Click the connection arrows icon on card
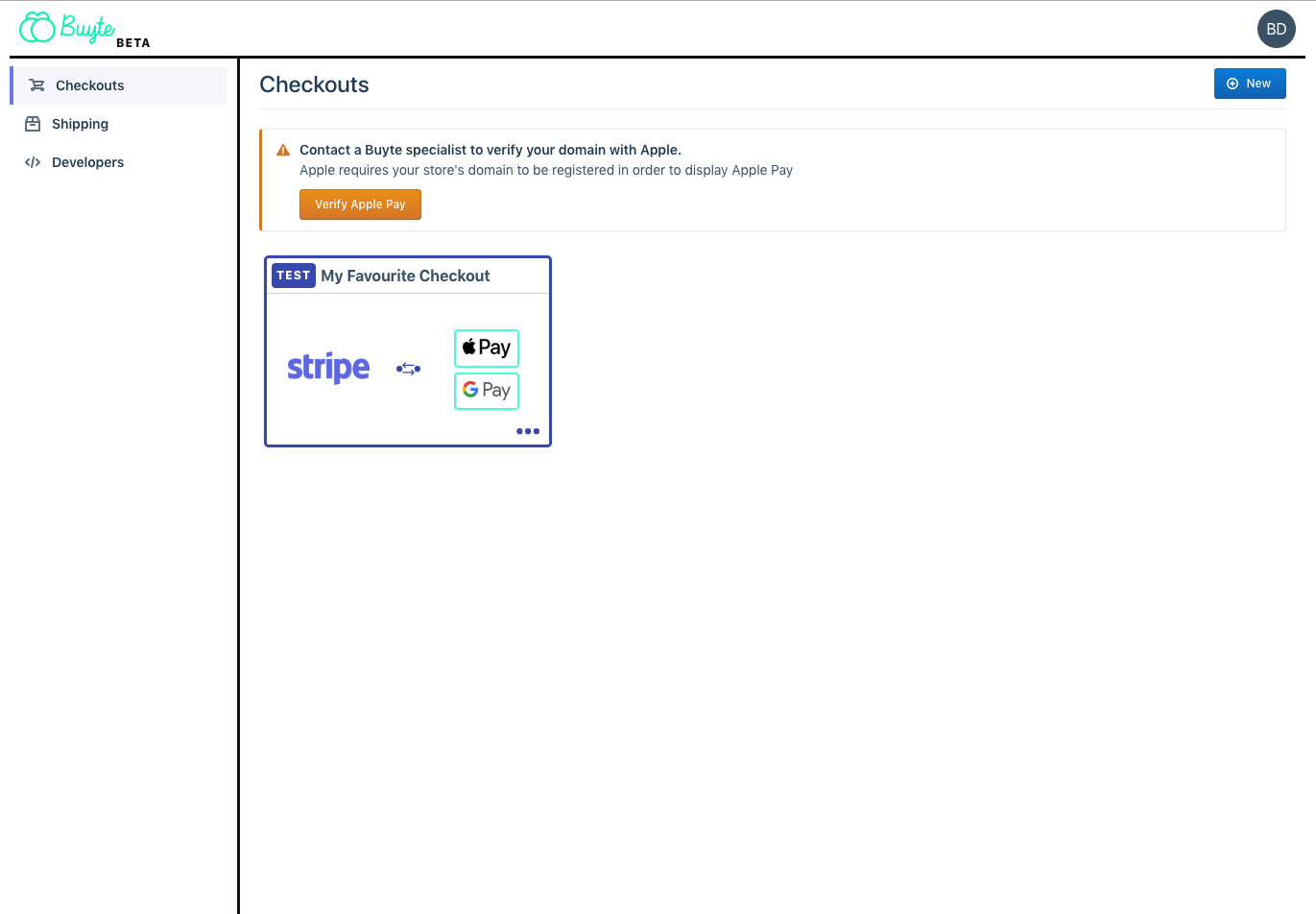1316x914 pixels. tap(408, 369)
